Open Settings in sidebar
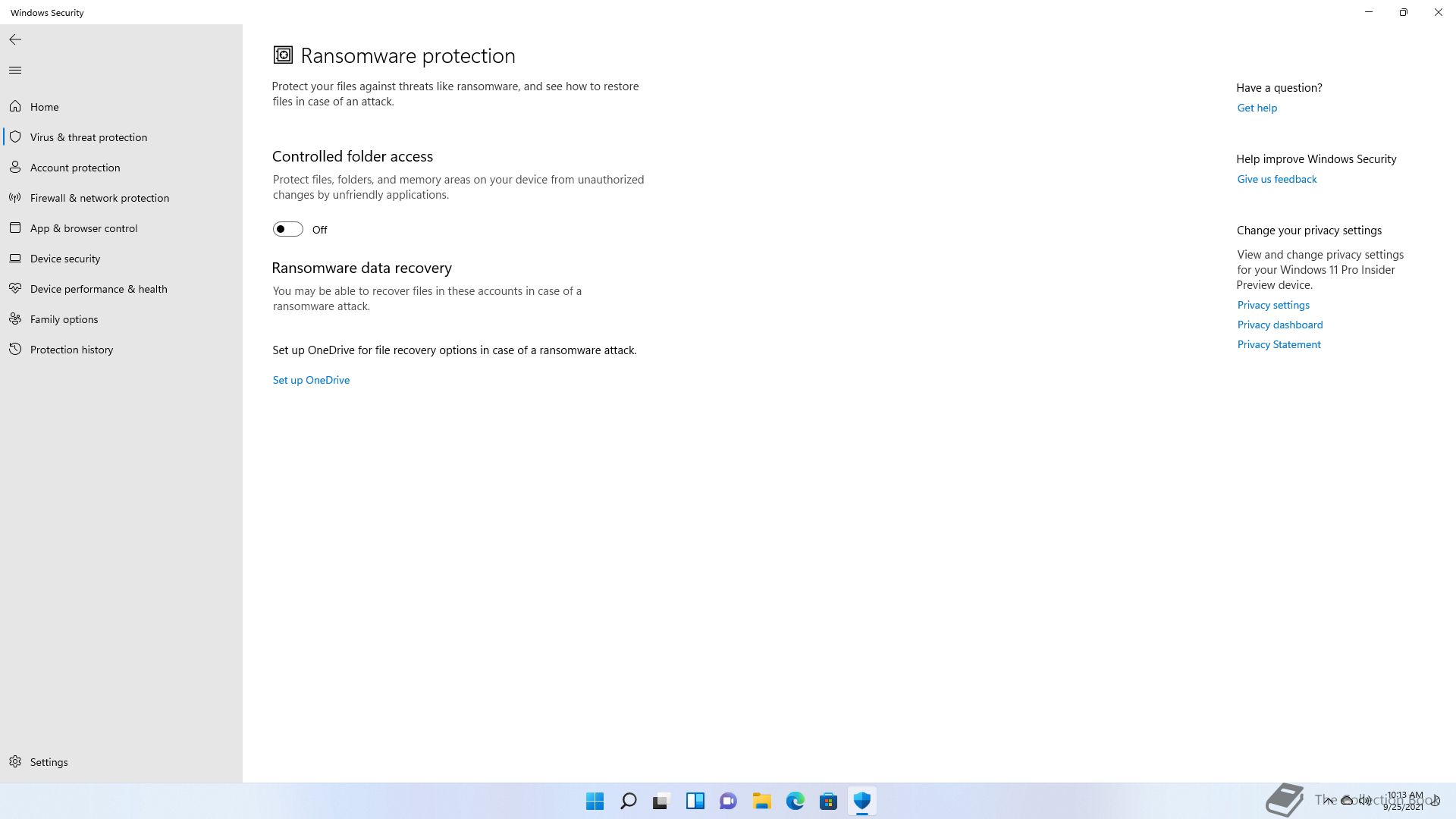The width and height of the screenshot is (1456, 819). [x=121, y=762]
